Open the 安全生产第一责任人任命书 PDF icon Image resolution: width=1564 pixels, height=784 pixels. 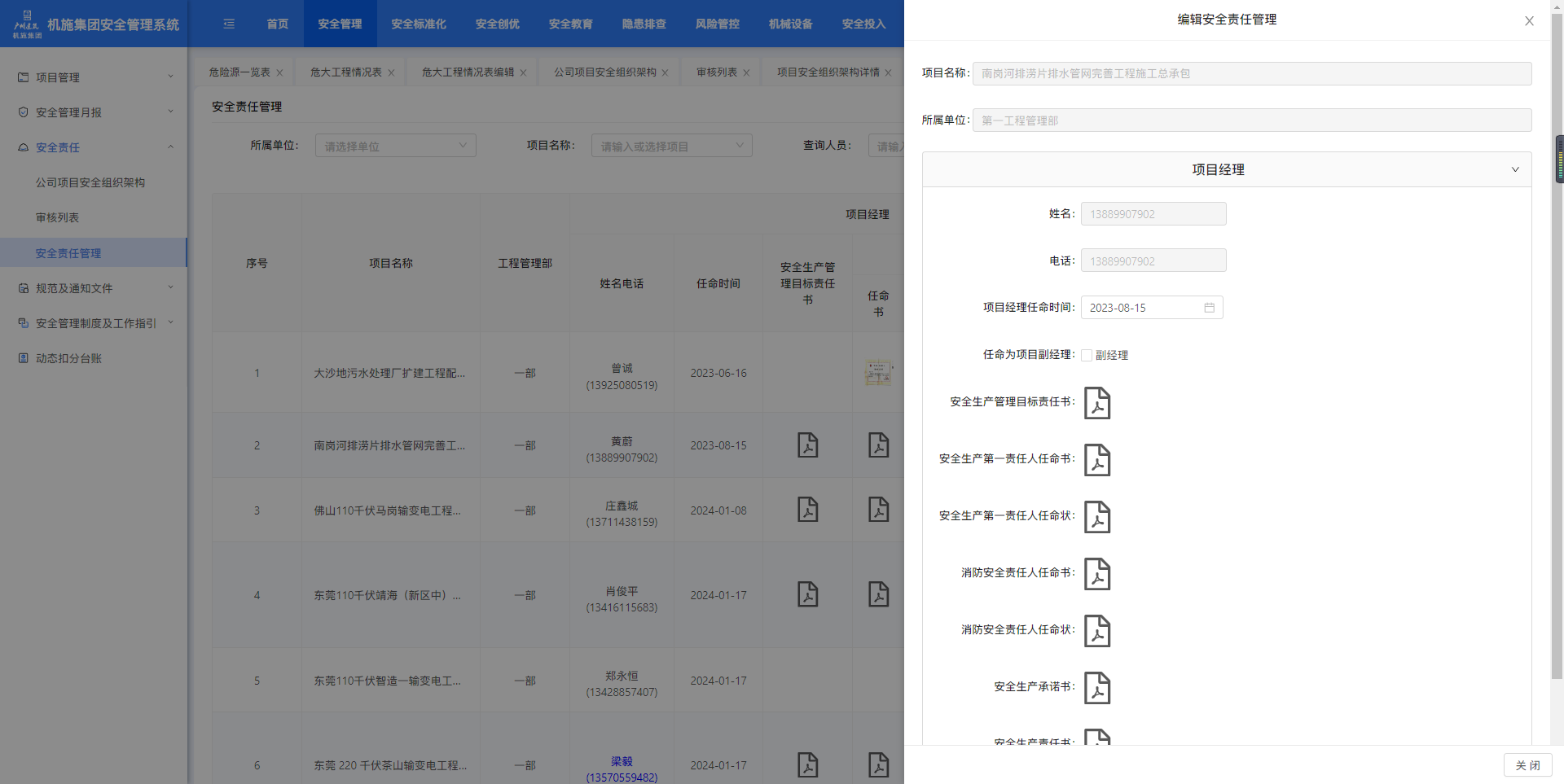pos(1096,460)
